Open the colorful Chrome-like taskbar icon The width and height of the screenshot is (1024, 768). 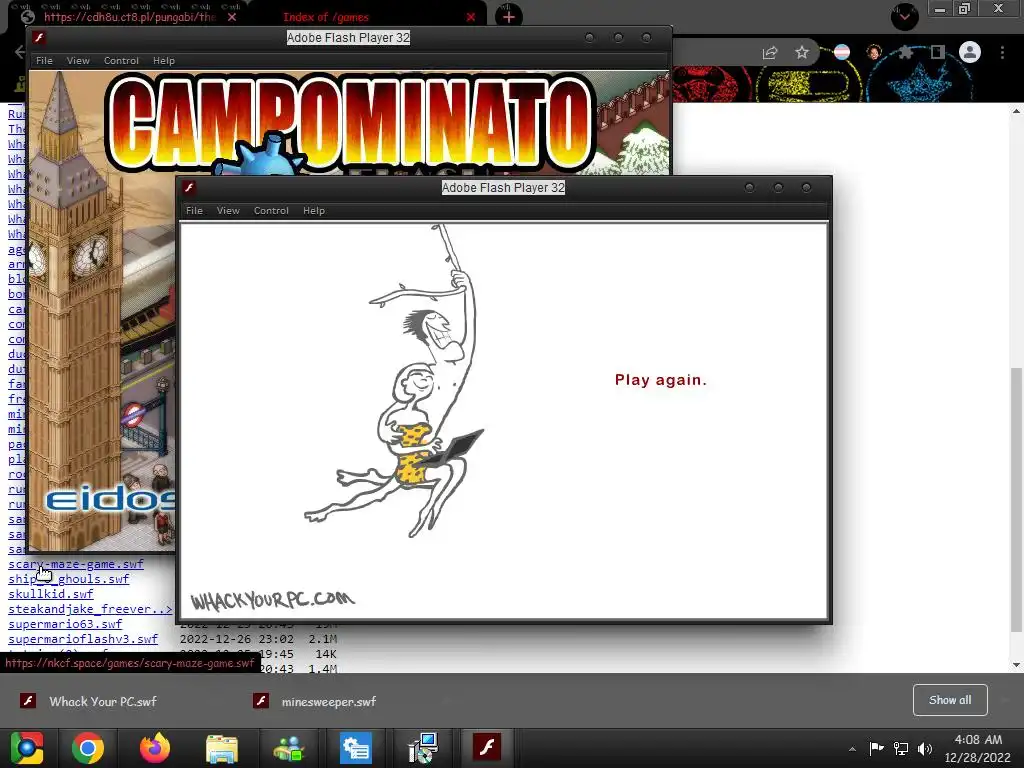(x=27, y=748)
